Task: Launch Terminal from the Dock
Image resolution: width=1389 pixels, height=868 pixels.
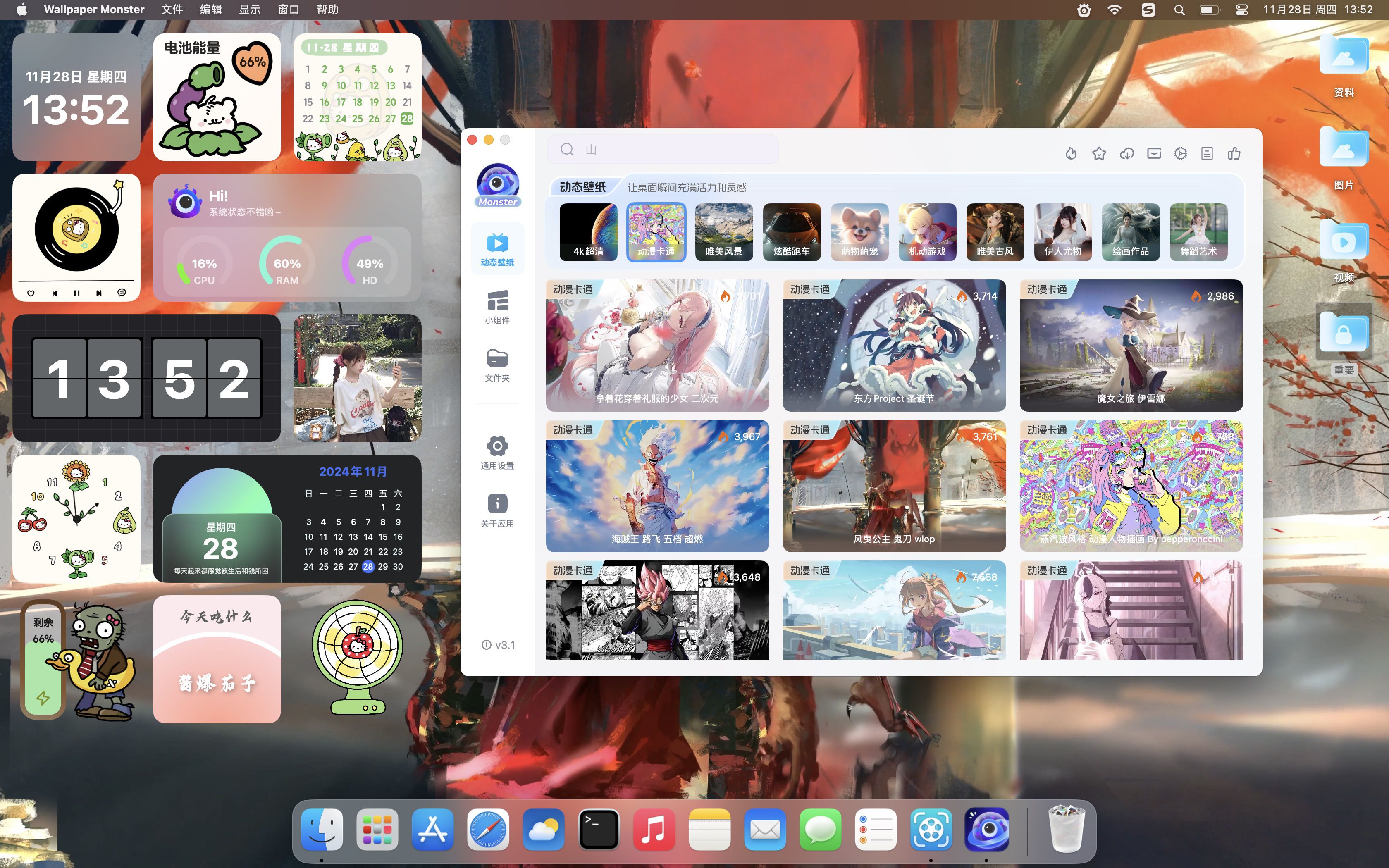Action: pyautogui.click(x=599, y=829)
